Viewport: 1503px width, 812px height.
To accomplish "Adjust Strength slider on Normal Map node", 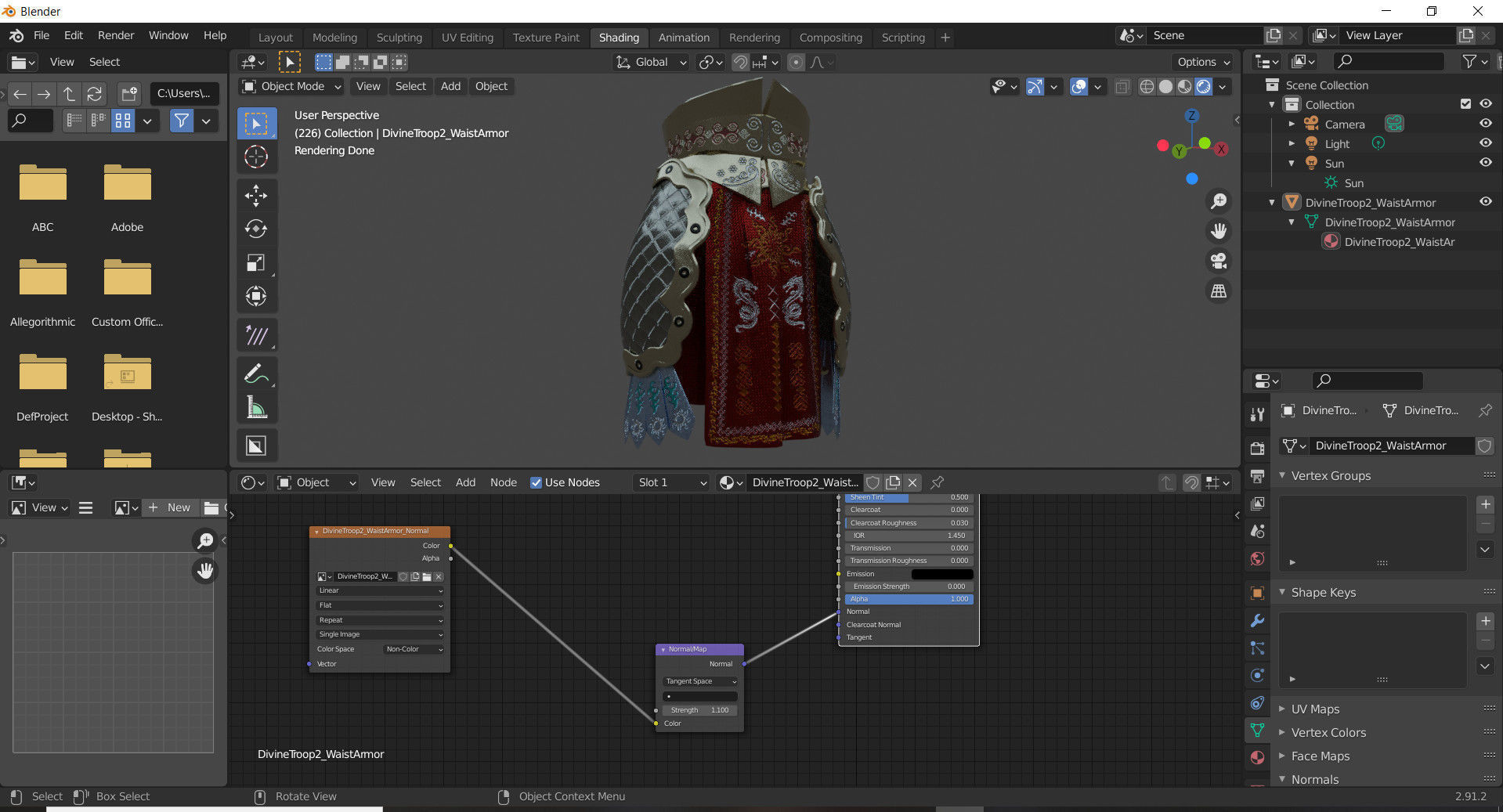I will [x=699, y=710].
